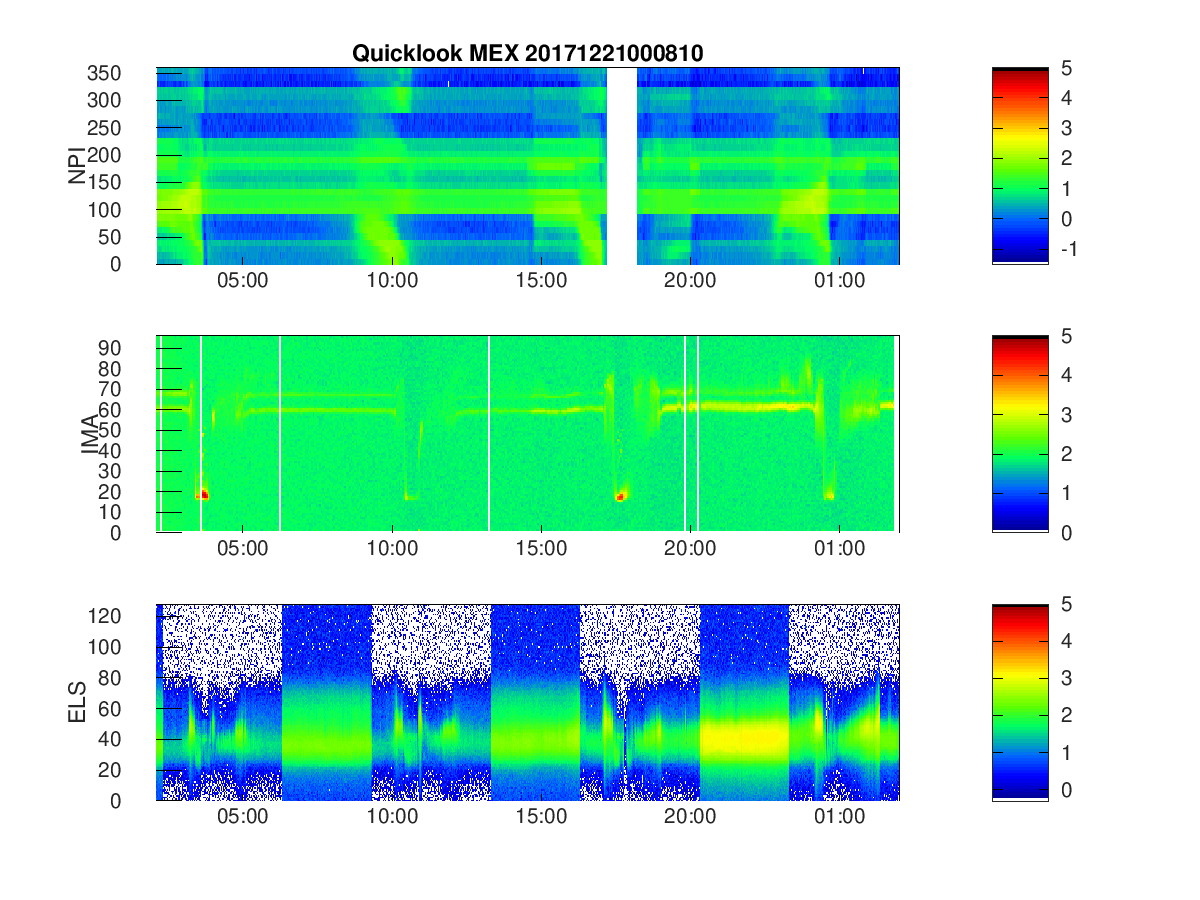This screenshot has width=1200, height=900.
Task: Click the red hotspot in IMA panel before 05:00
Action: [x=203, y=494]
